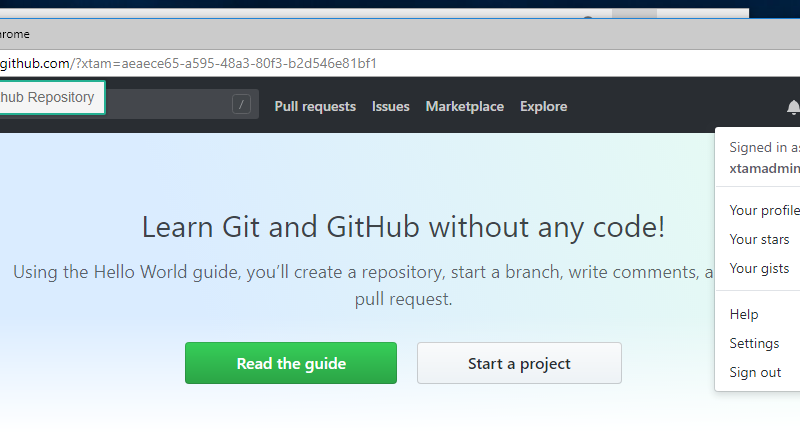Click the Start a project button
The image size is (800, 438).
click(519, 364)
